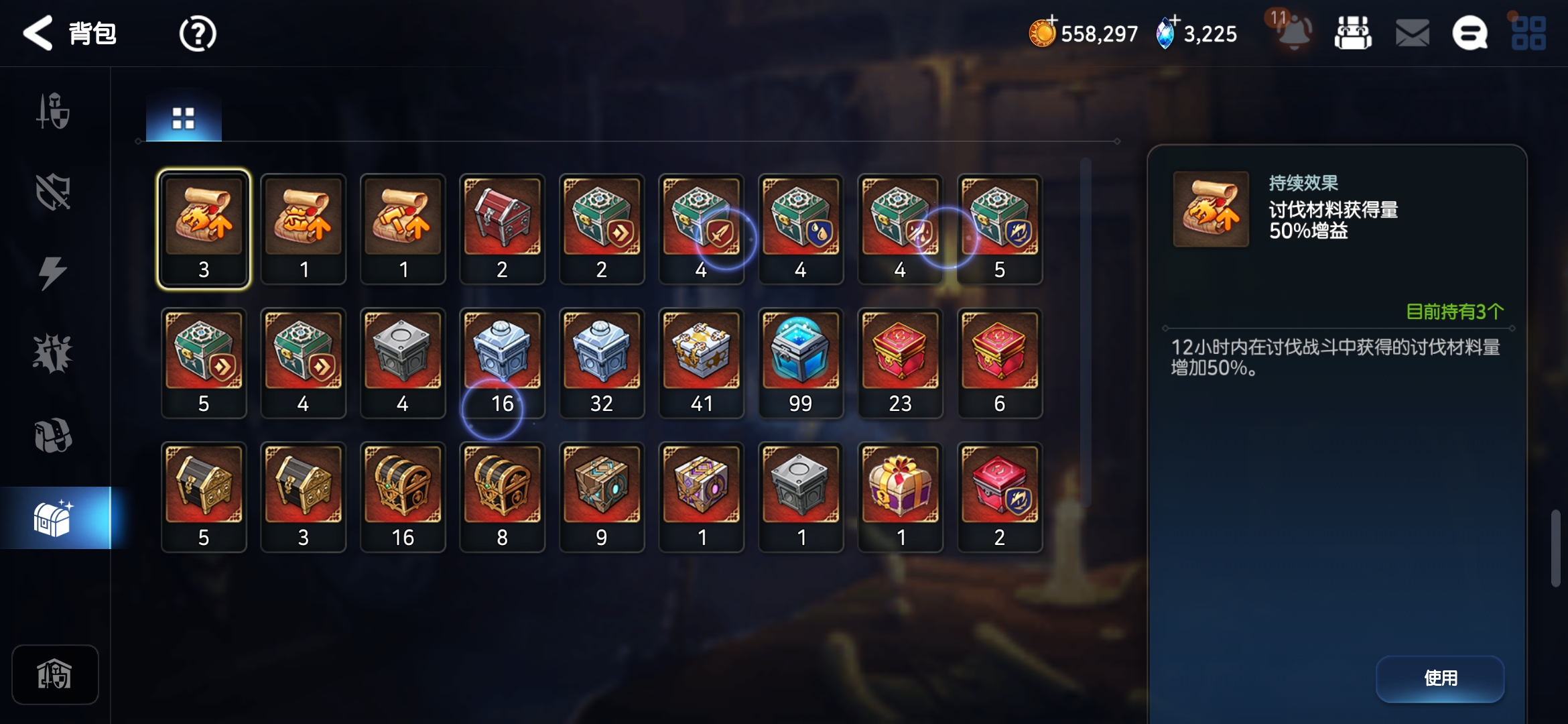The width and height of the screenshot is (1568, 724).
Task: Switch to the grid view tab
Action: (x=184, y=119)
